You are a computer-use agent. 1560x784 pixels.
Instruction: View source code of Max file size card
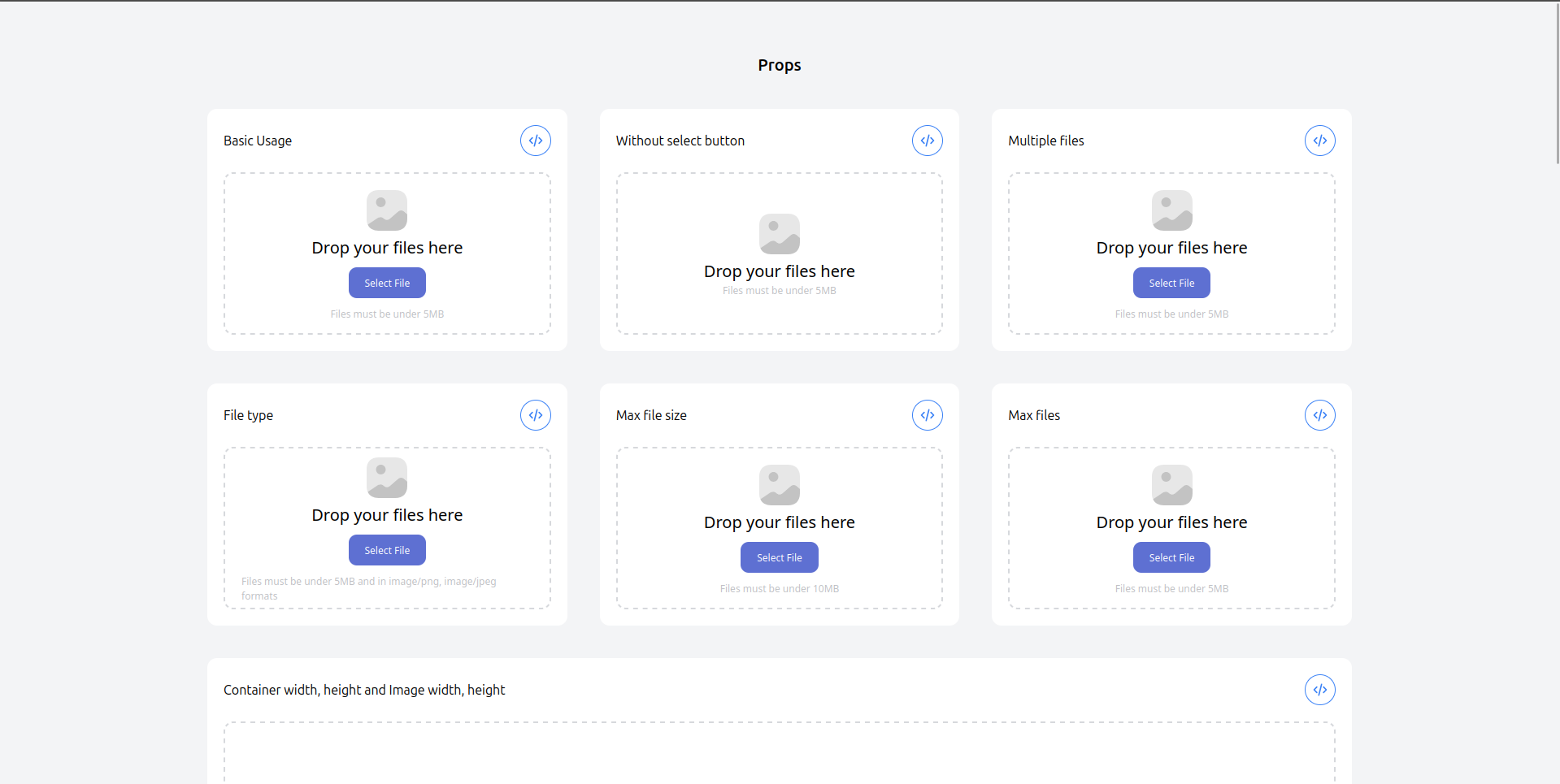click(927, 415)
